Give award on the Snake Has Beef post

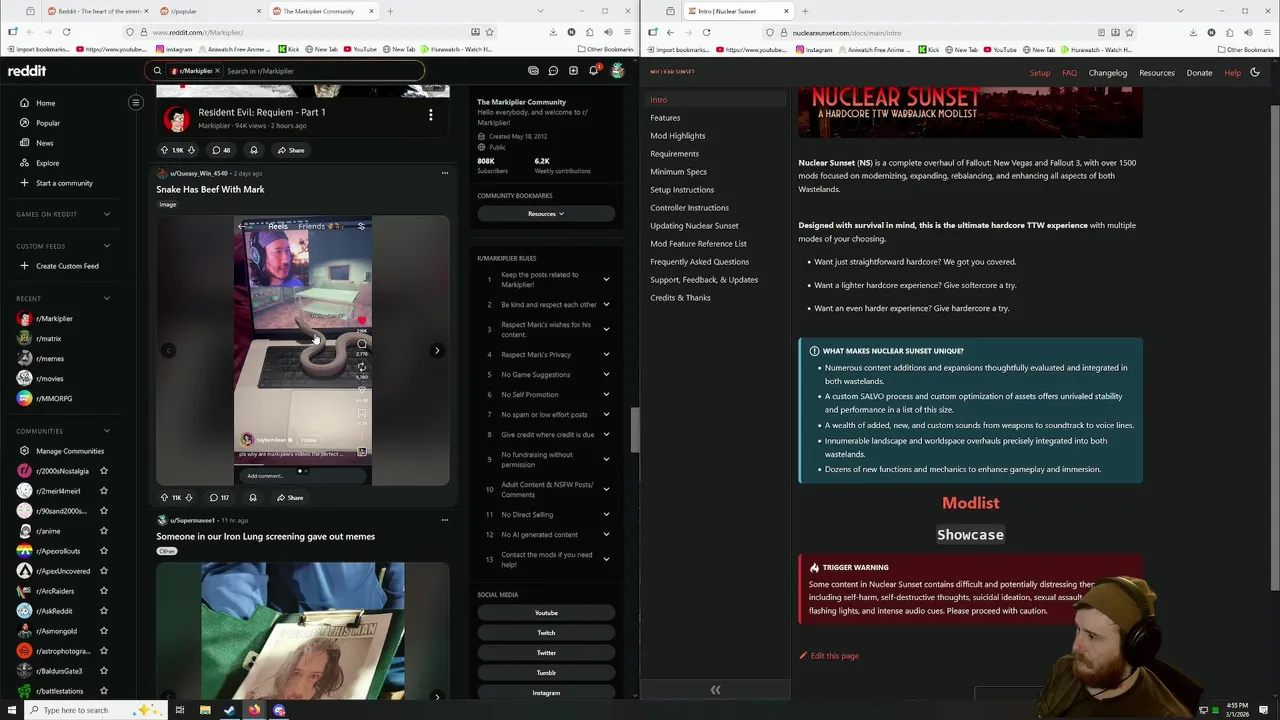(253, 497)
